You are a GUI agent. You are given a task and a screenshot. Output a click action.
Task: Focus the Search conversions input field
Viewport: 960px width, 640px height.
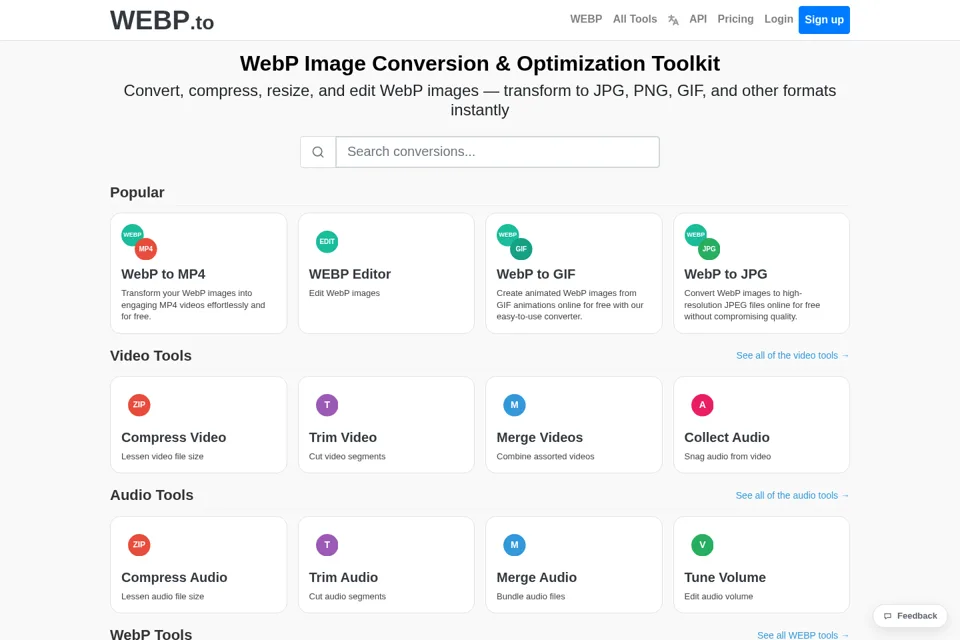(x=498, y=152)
